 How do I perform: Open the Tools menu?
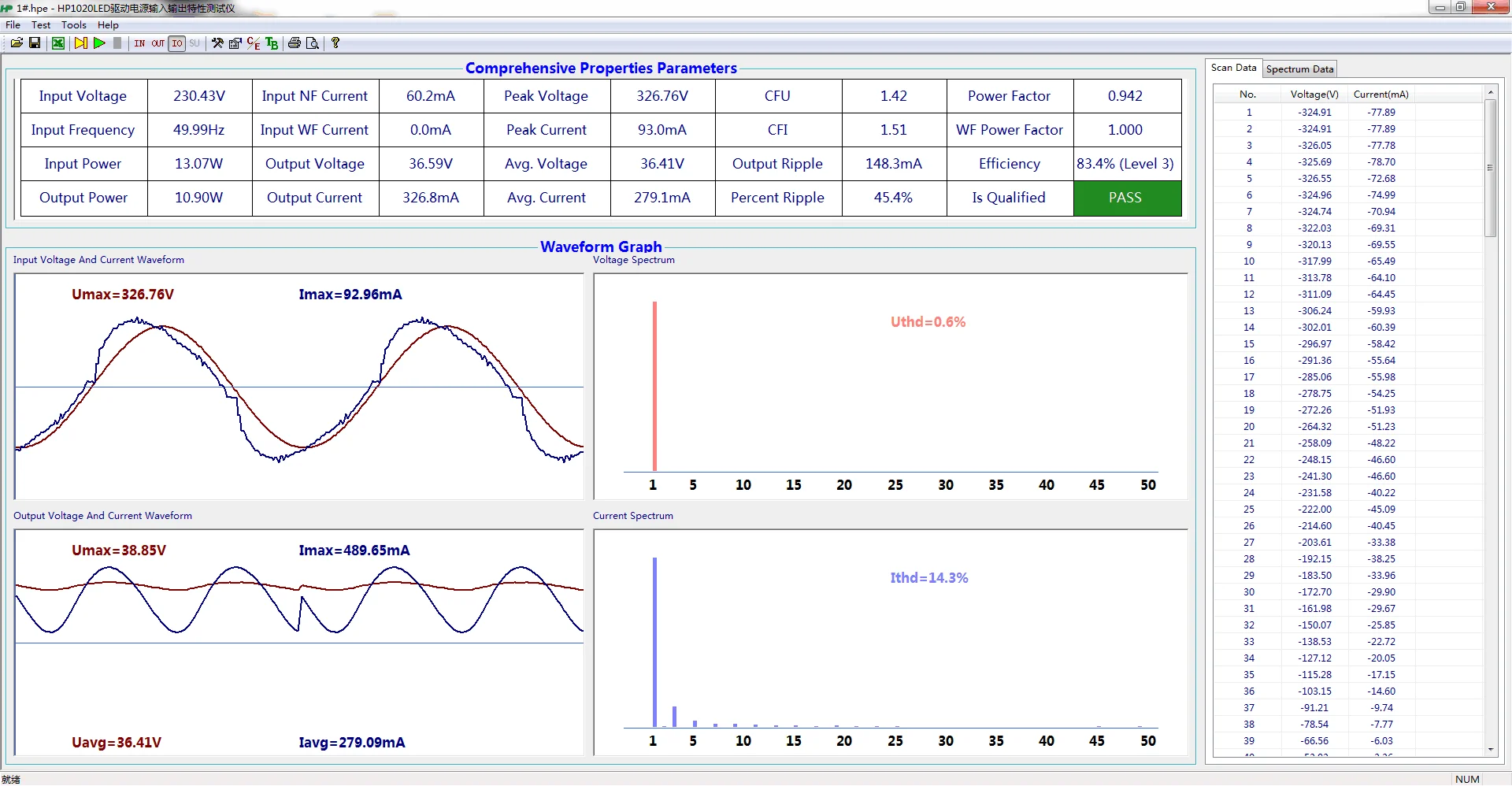(x=74, y=25)
